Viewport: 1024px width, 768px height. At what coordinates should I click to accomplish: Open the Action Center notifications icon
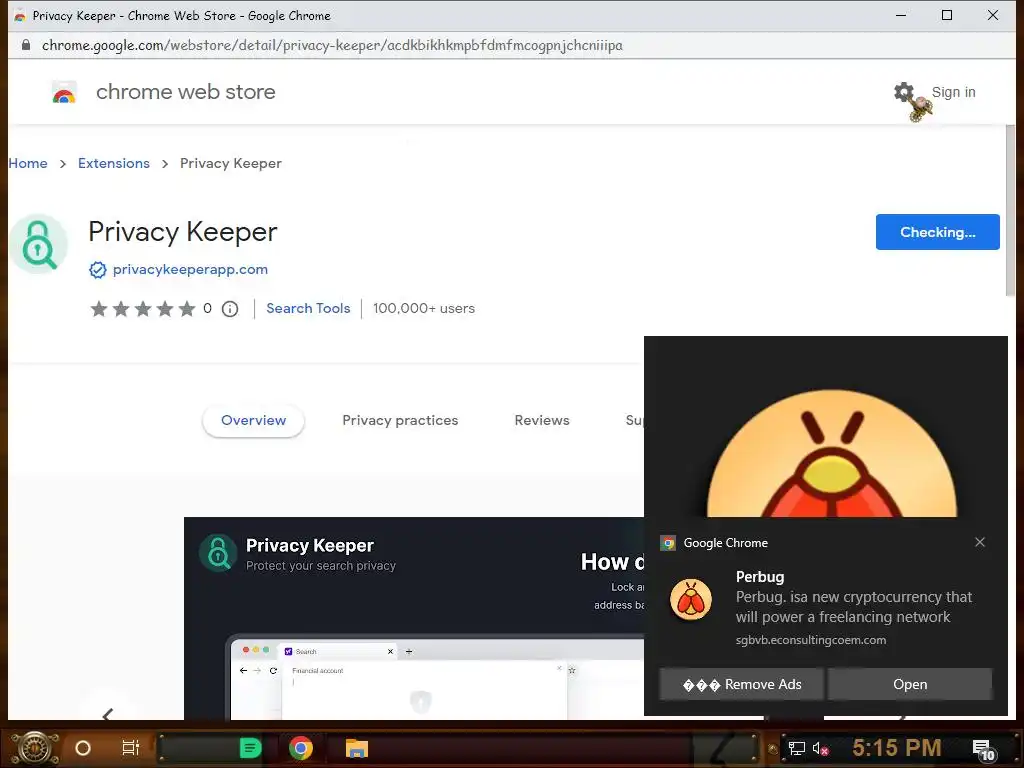tap(983, 749)
